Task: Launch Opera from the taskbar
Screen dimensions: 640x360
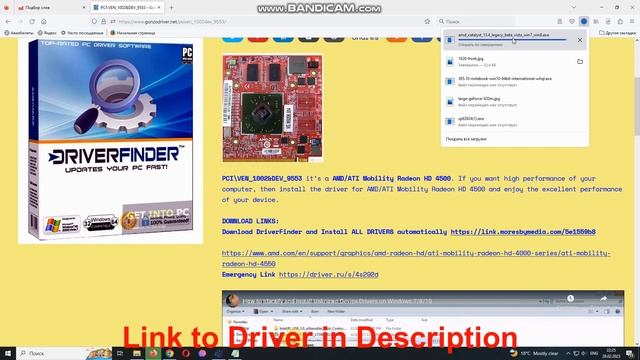Action: click(186, 353)
